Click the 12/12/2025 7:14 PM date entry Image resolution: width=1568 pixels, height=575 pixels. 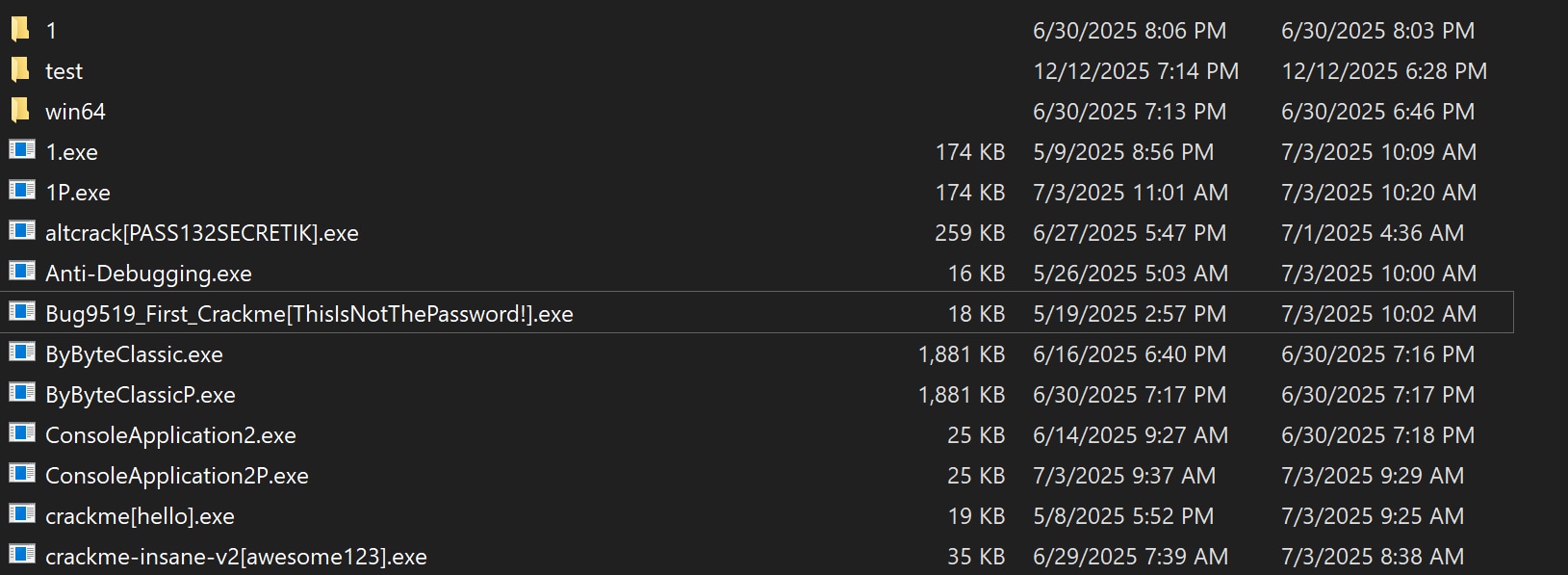point(1136,71)
